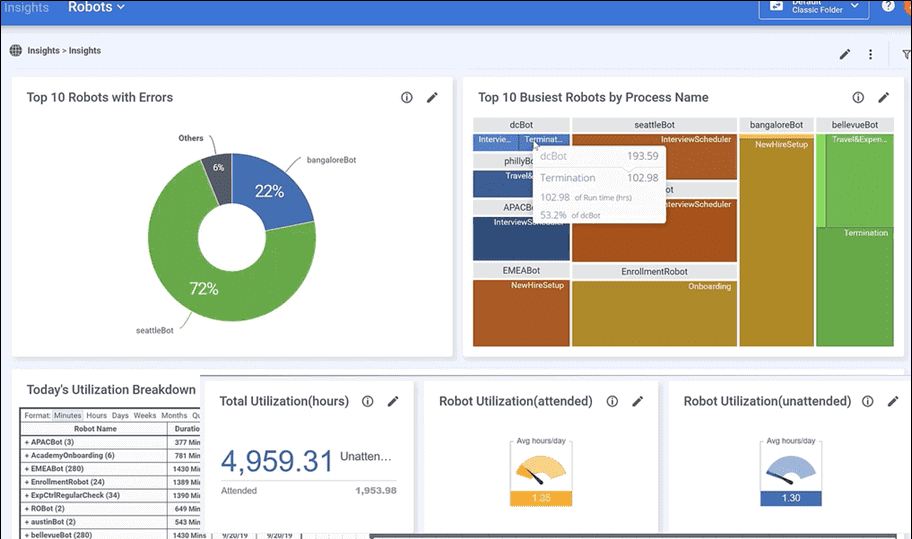Edit the Top 10 Robots with Errors tile
Screen dimensions: 912x539
[x=432, y=98]
